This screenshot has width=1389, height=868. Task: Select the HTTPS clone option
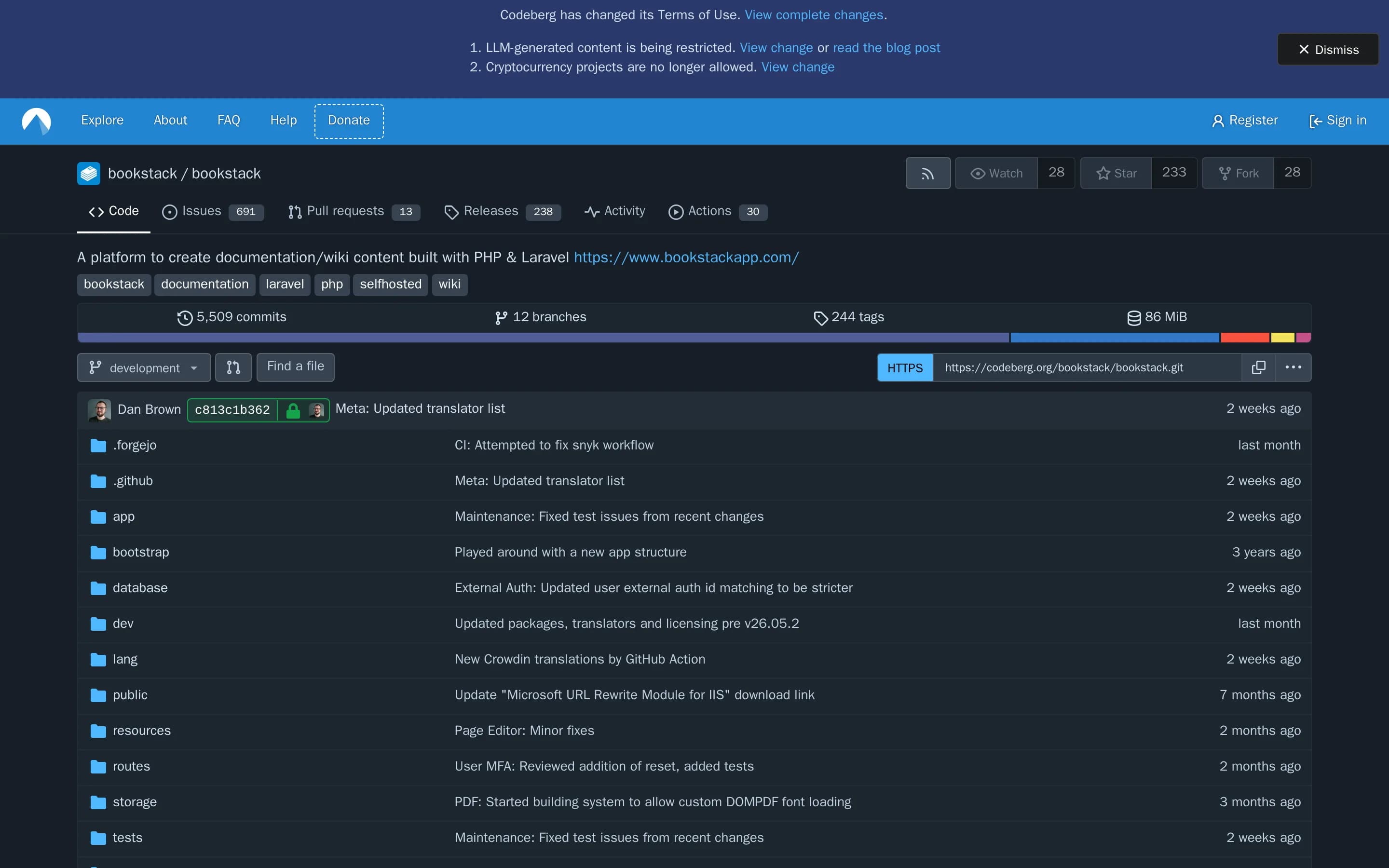(905, 368)
